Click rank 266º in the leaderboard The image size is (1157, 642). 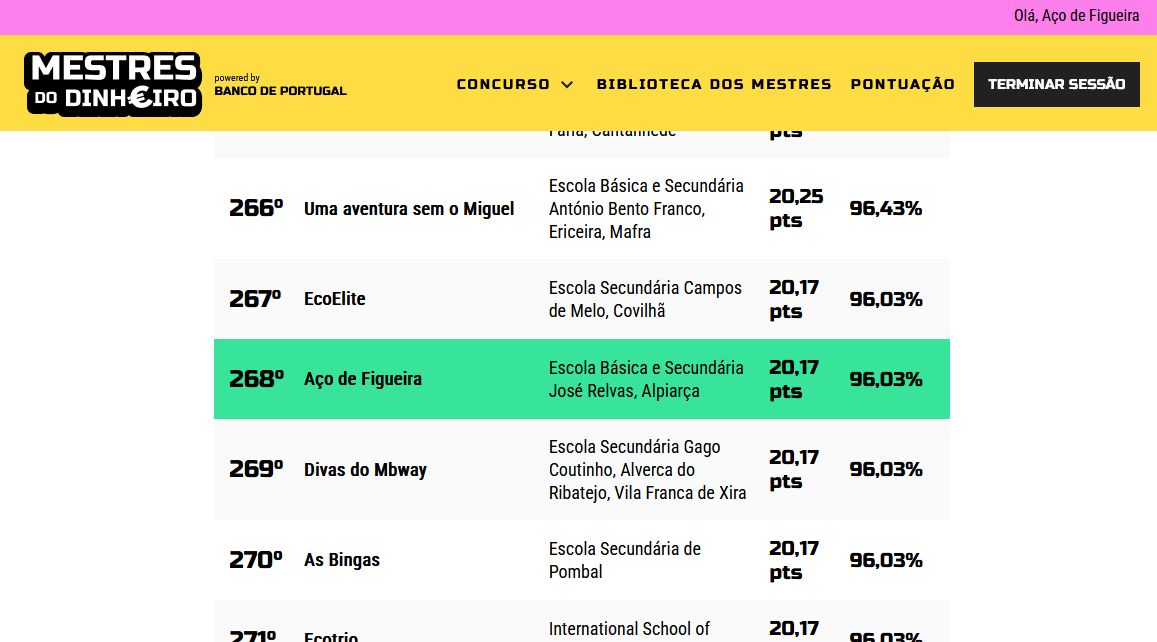coord(256,208)
